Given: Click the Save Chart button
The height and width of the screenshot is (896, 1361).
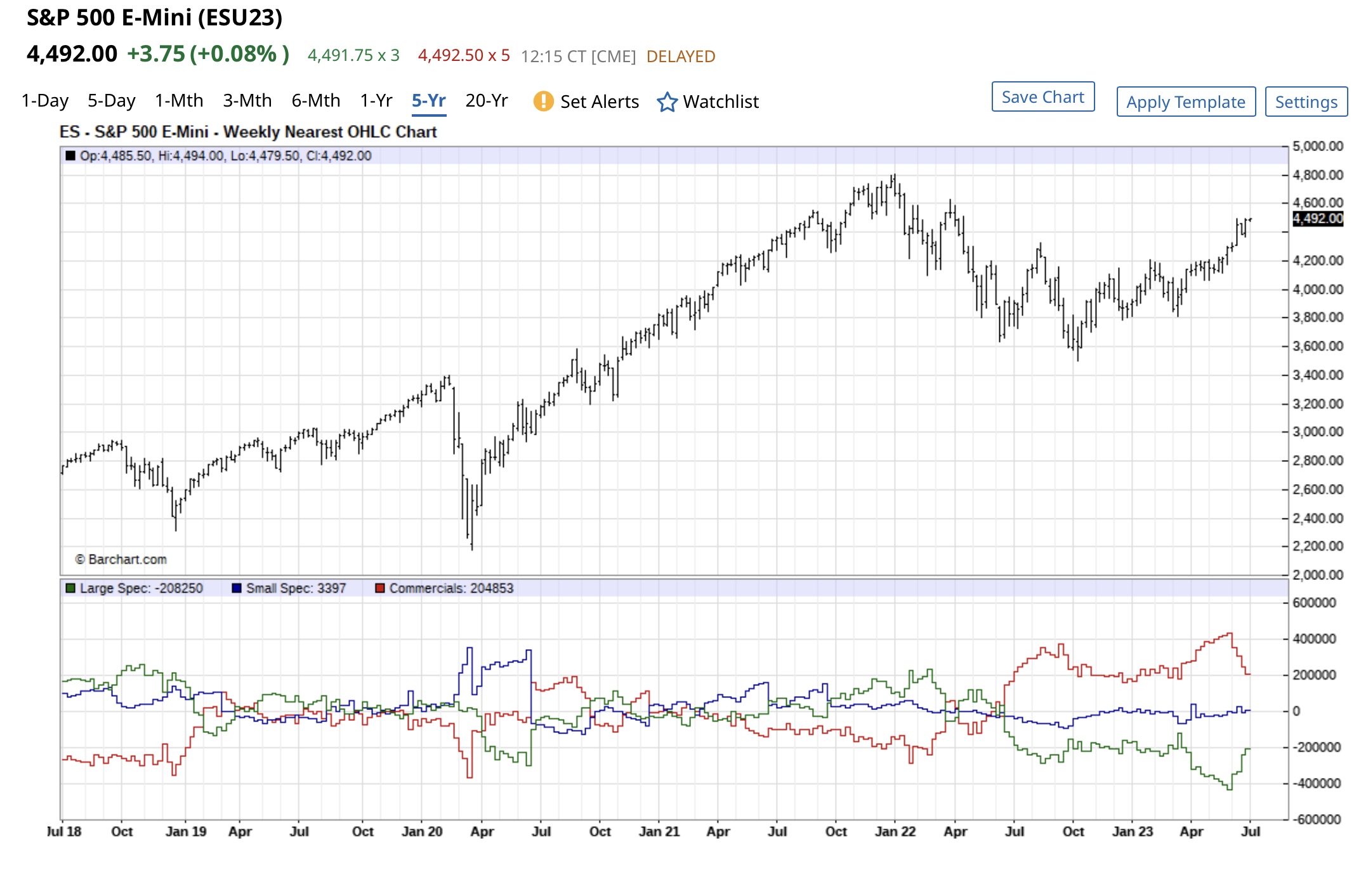Looking at the screenshot, I should 1043,97.
